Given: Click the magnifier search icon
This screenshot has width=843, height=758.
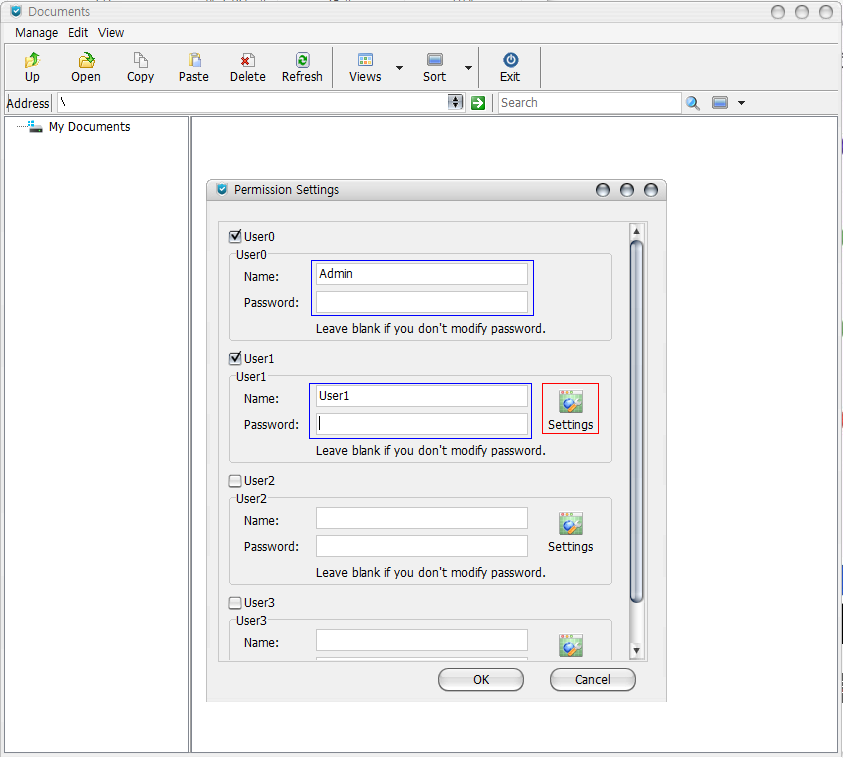Looking at the screenshot, I should click(692, 103).
